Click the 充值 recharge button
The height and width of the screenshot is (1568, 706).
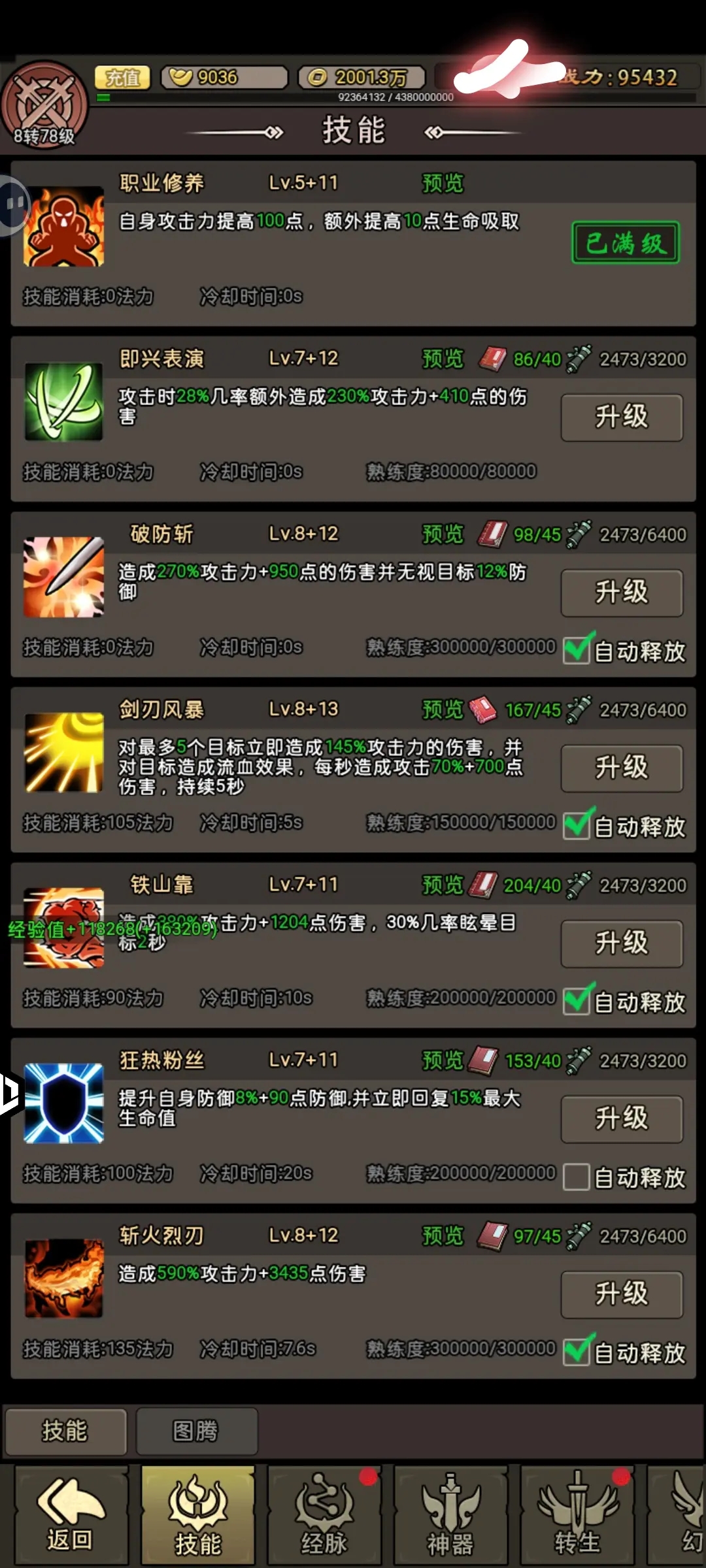123,78
